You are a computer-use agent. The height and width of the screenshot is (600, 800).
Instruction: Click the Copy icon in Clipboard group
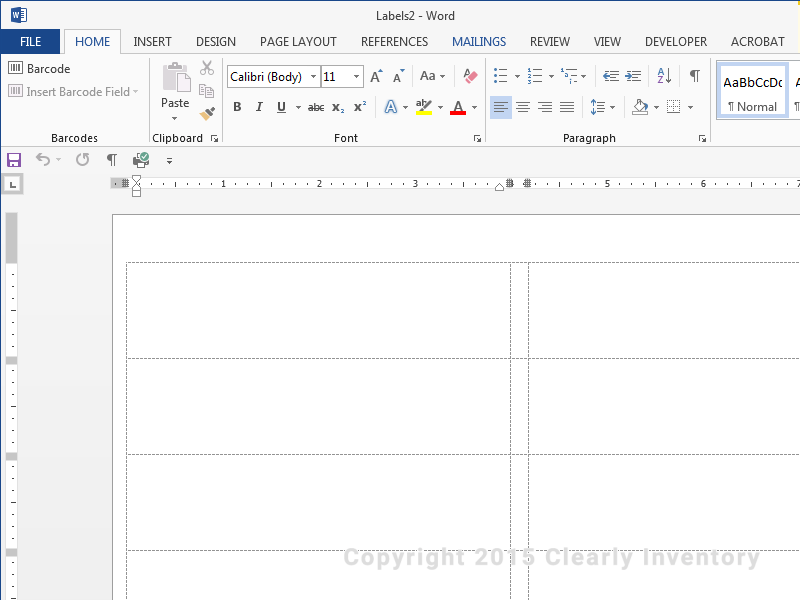point(207,91)
